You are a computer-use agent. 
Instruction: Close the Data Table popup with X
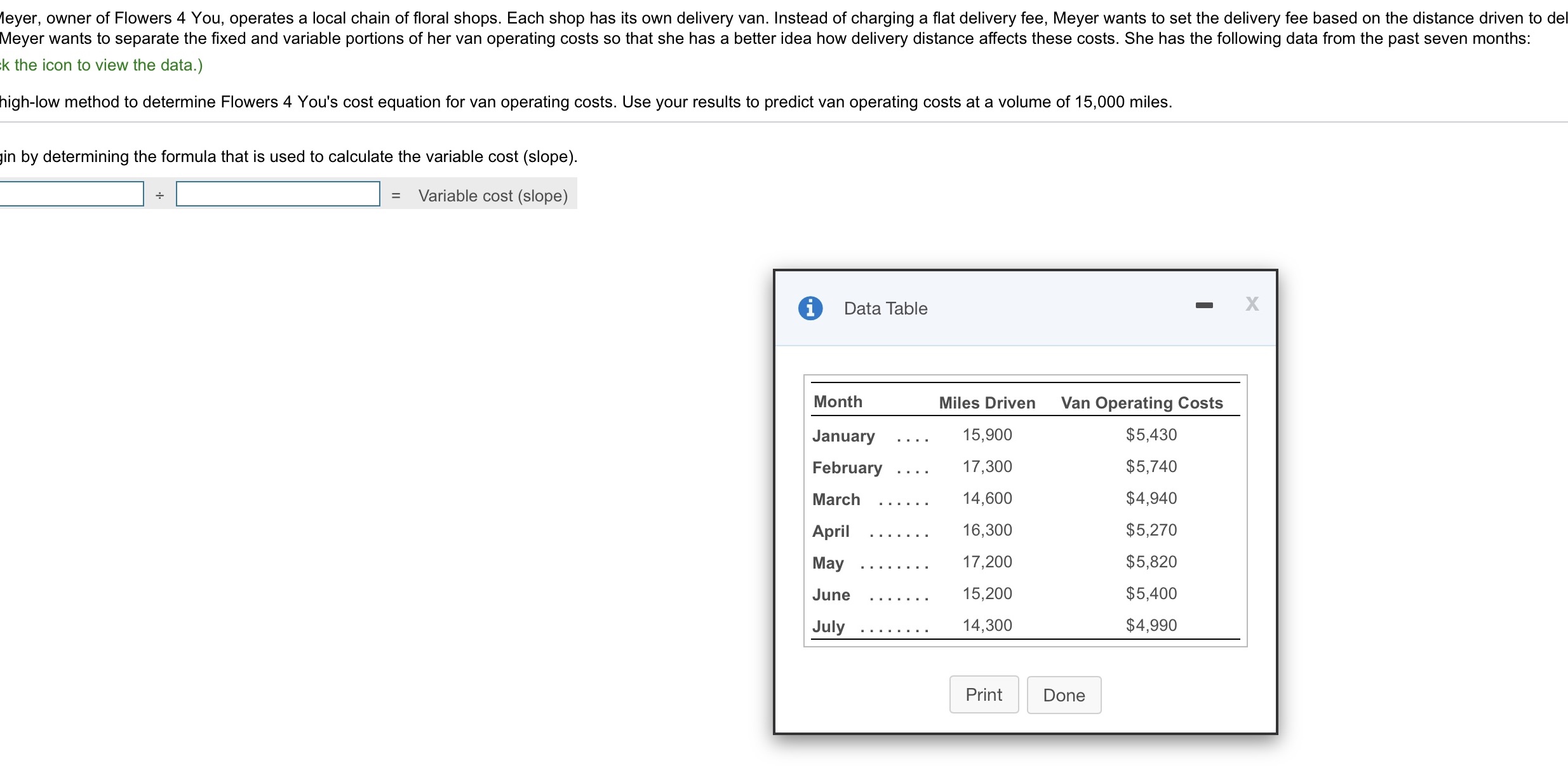pyautogui.click(x=1252, y=304)
